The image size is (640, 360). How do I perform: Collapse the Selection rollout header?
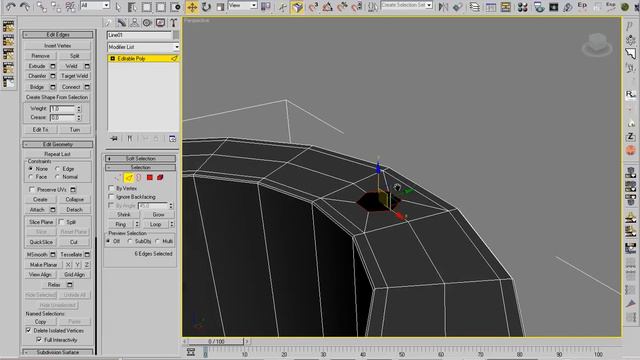pyautogui.click(x=140, y=167)
